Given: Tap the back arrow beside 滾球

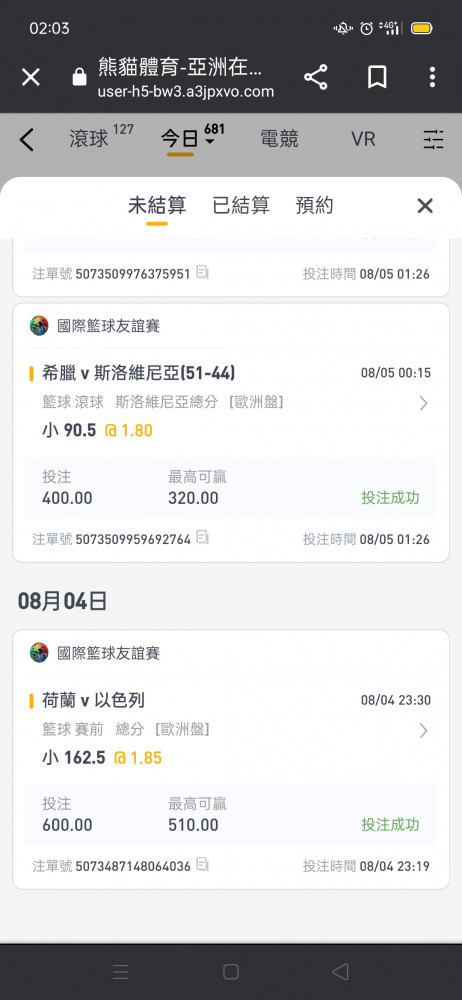Looking at the screenshot, I should pyautogui.click(x=26, y=139).
